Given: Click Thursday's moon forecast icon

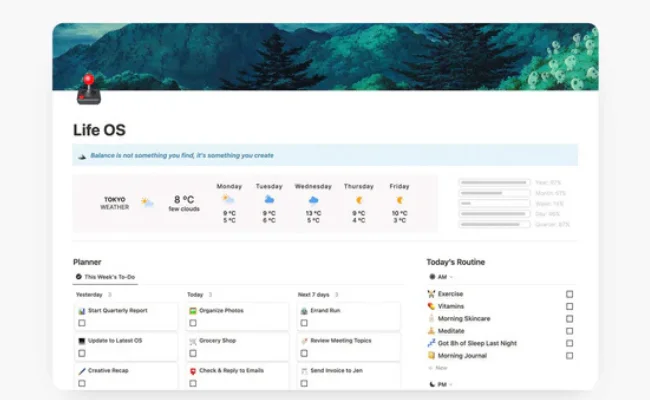Looking at the screenshot, I should (x=359, y=200).
